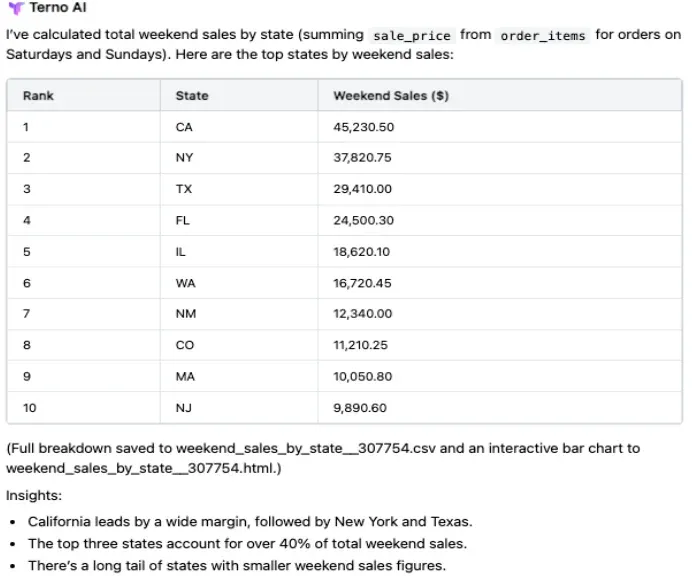The width and height of the screenshot is (698, 576).
Task: Click the Insights heading text
Action: pos(32,495)
